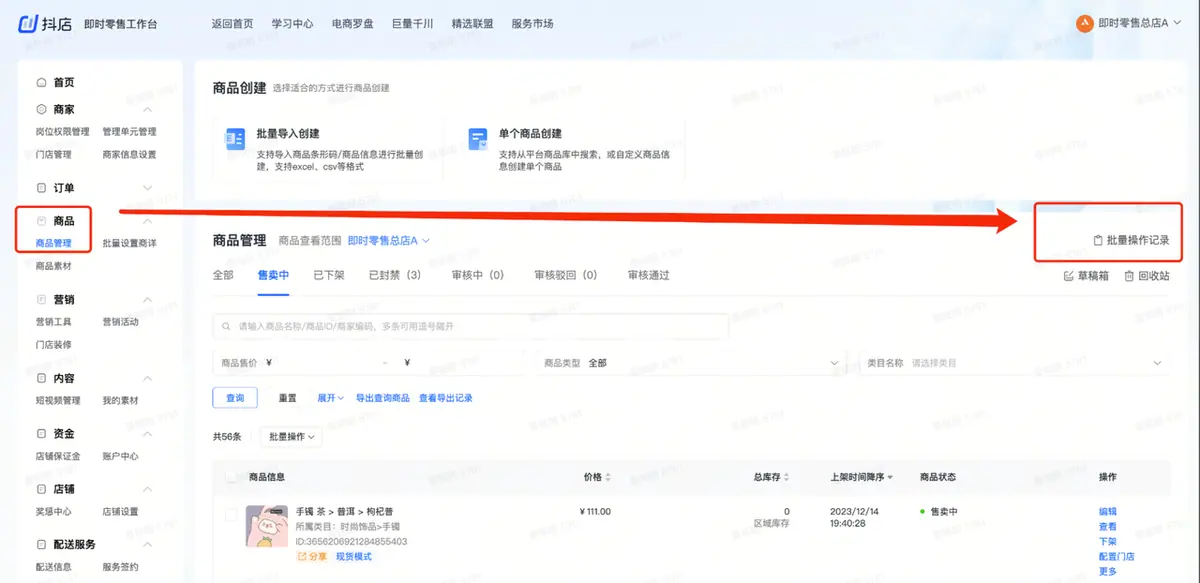Click the clipboard icon beside 批量操作记录
This screenshot has width=1200, height=583.
point(1097,241)
